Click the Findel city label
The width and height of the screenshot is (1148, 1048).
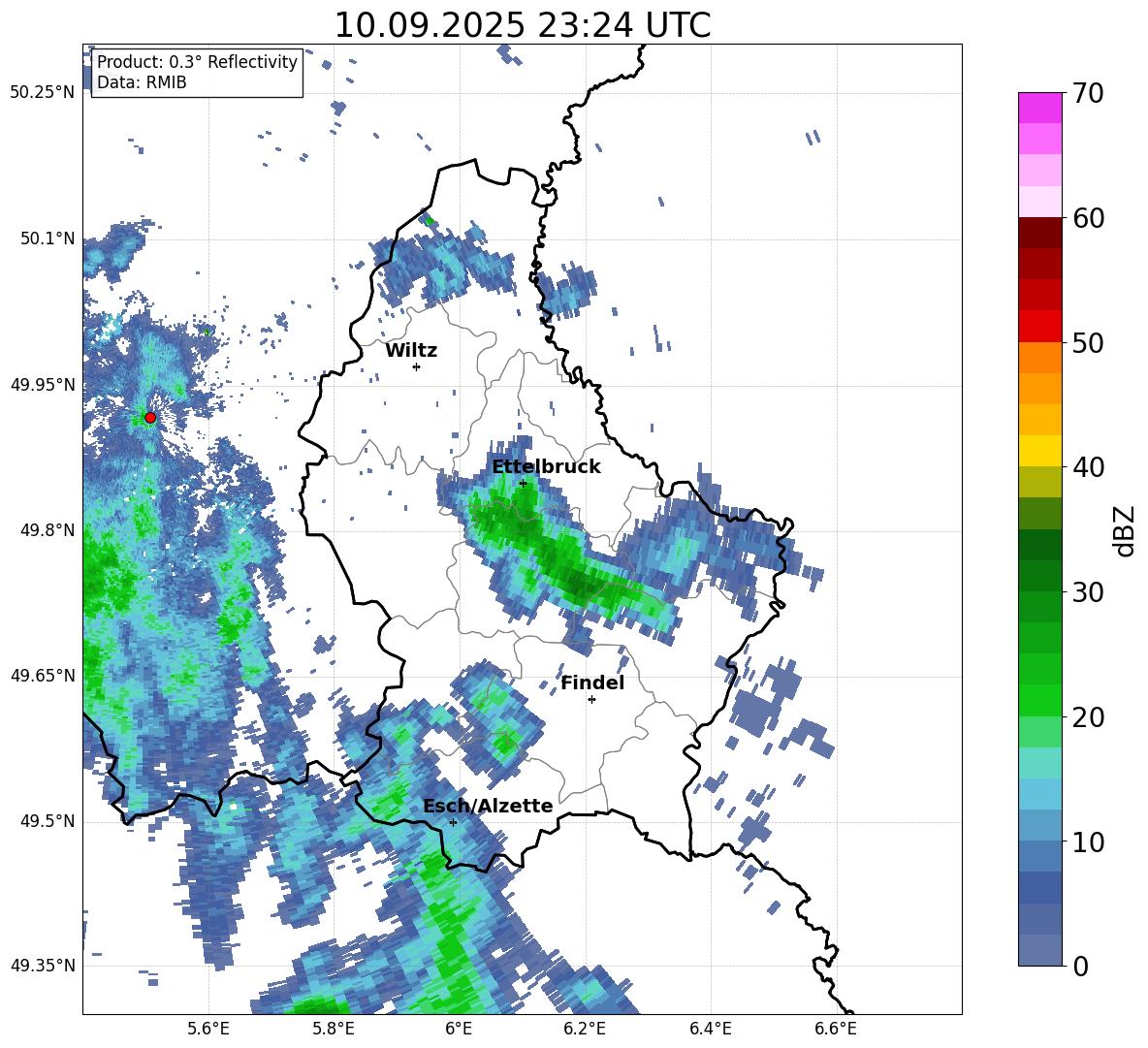coord(592,683)
